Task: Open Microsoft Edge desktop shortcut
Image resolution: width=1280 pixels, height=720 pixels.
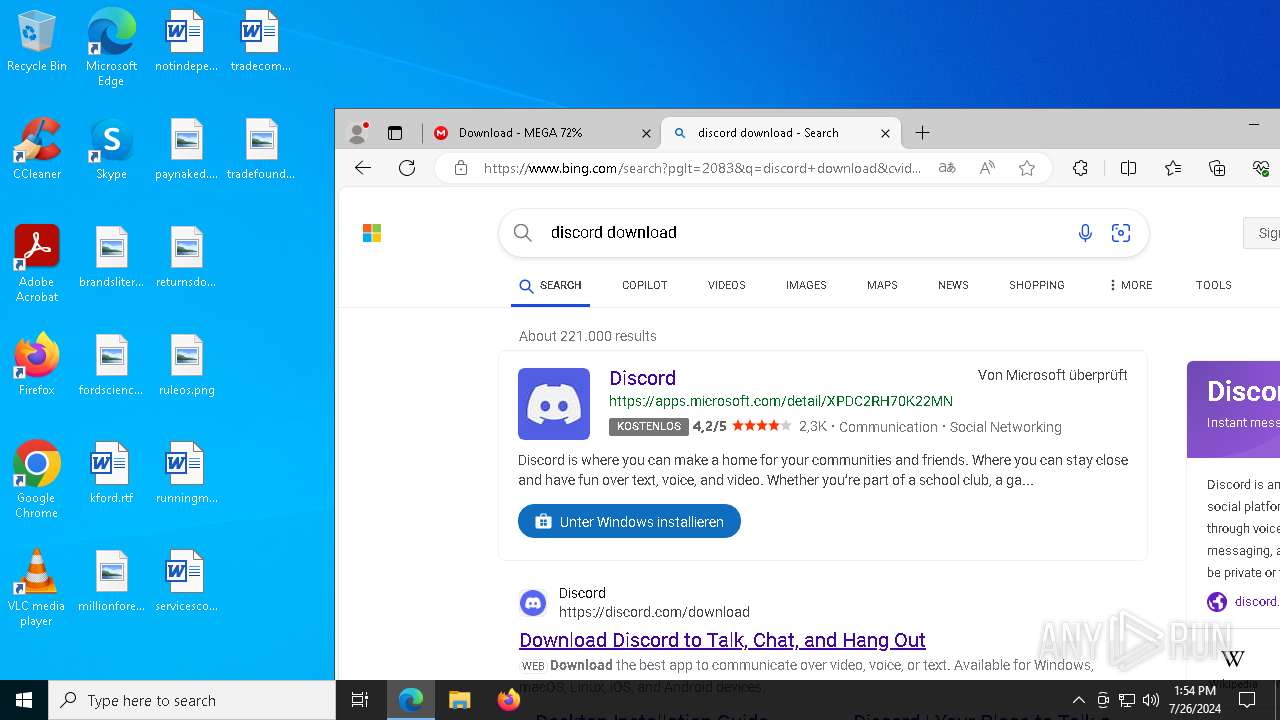Action: [111, 47]
